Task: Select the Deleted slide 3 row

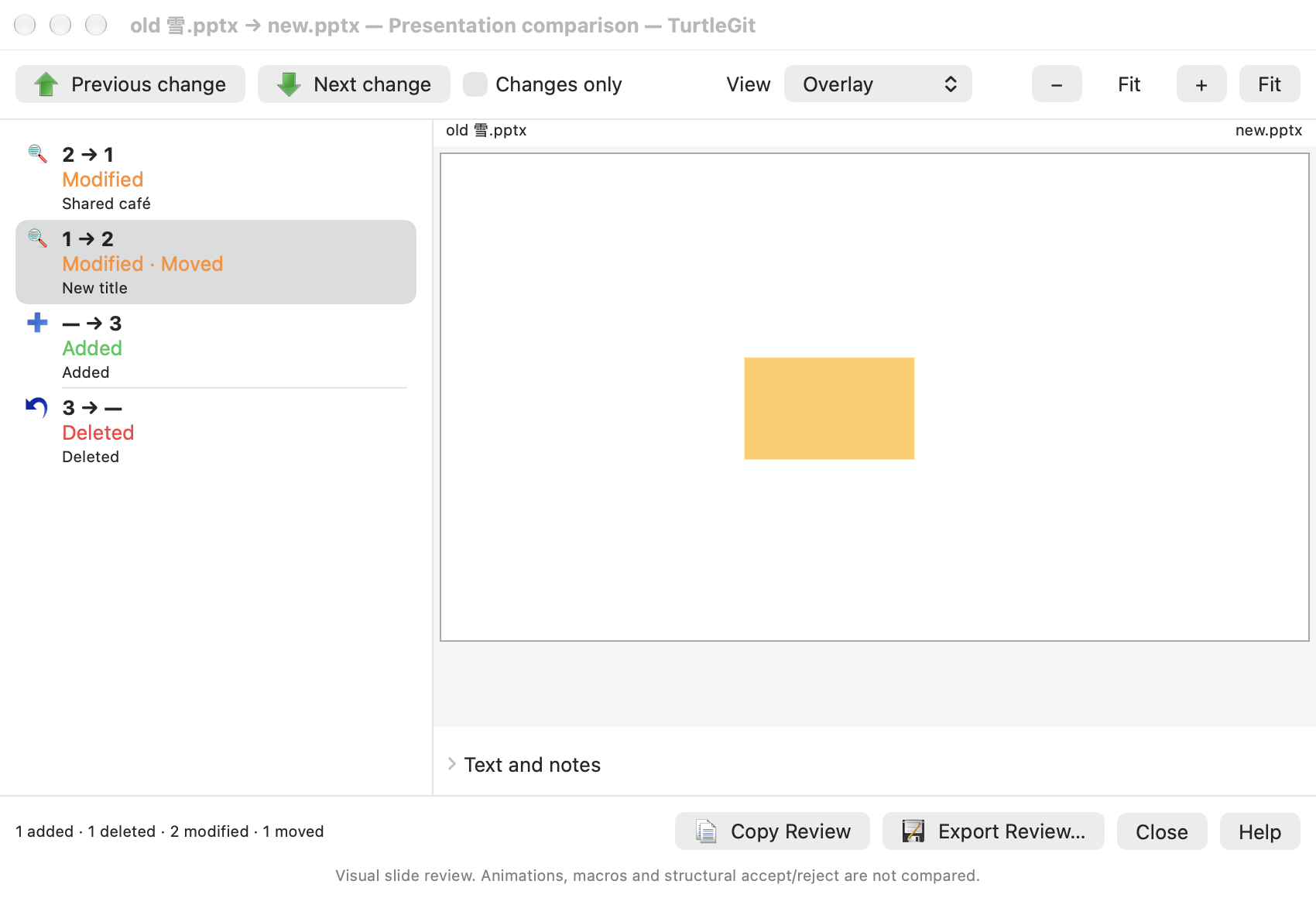Action: pos(216,431)
